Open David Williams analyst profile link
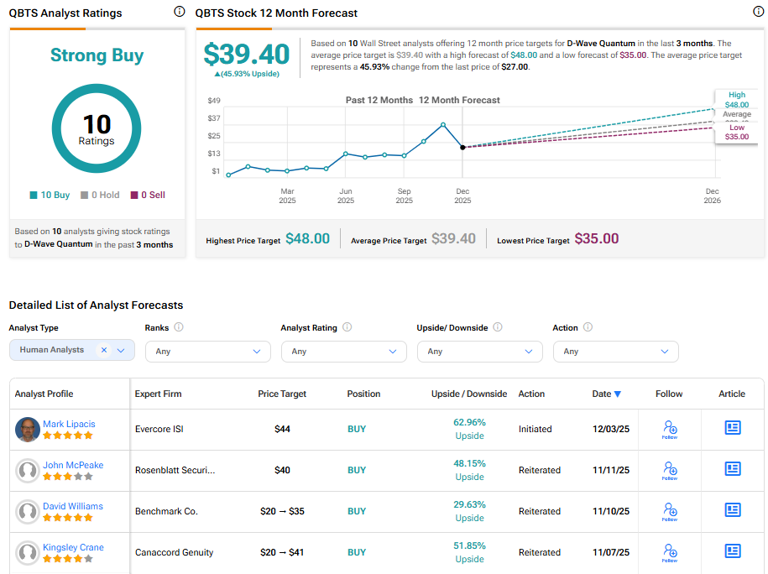The height and width of the screenshot is (574, 768). 72,506
